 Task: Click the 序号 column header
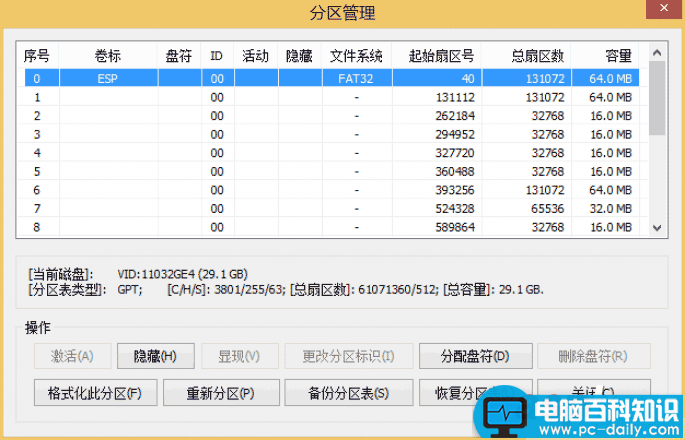point(37,55)
